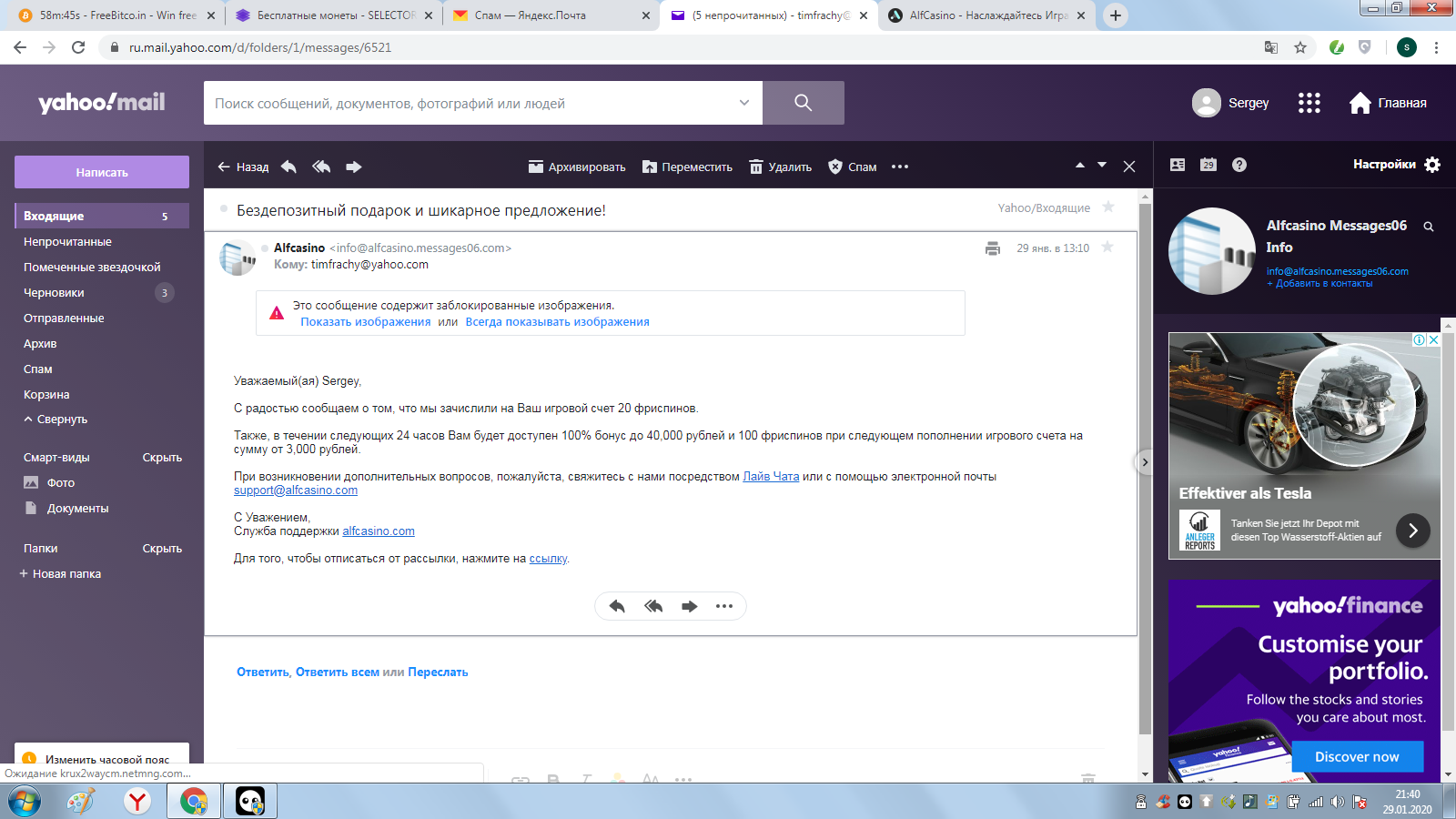
Task: Expand the search options dropdown arrow
Action: pyautogui.click(x=744, y=103)
